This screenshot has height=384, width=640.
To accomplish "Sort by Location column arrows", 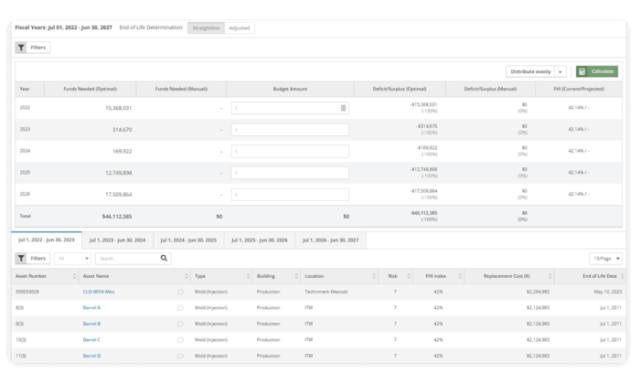I will pyautogui.click(x=374, y=276).
